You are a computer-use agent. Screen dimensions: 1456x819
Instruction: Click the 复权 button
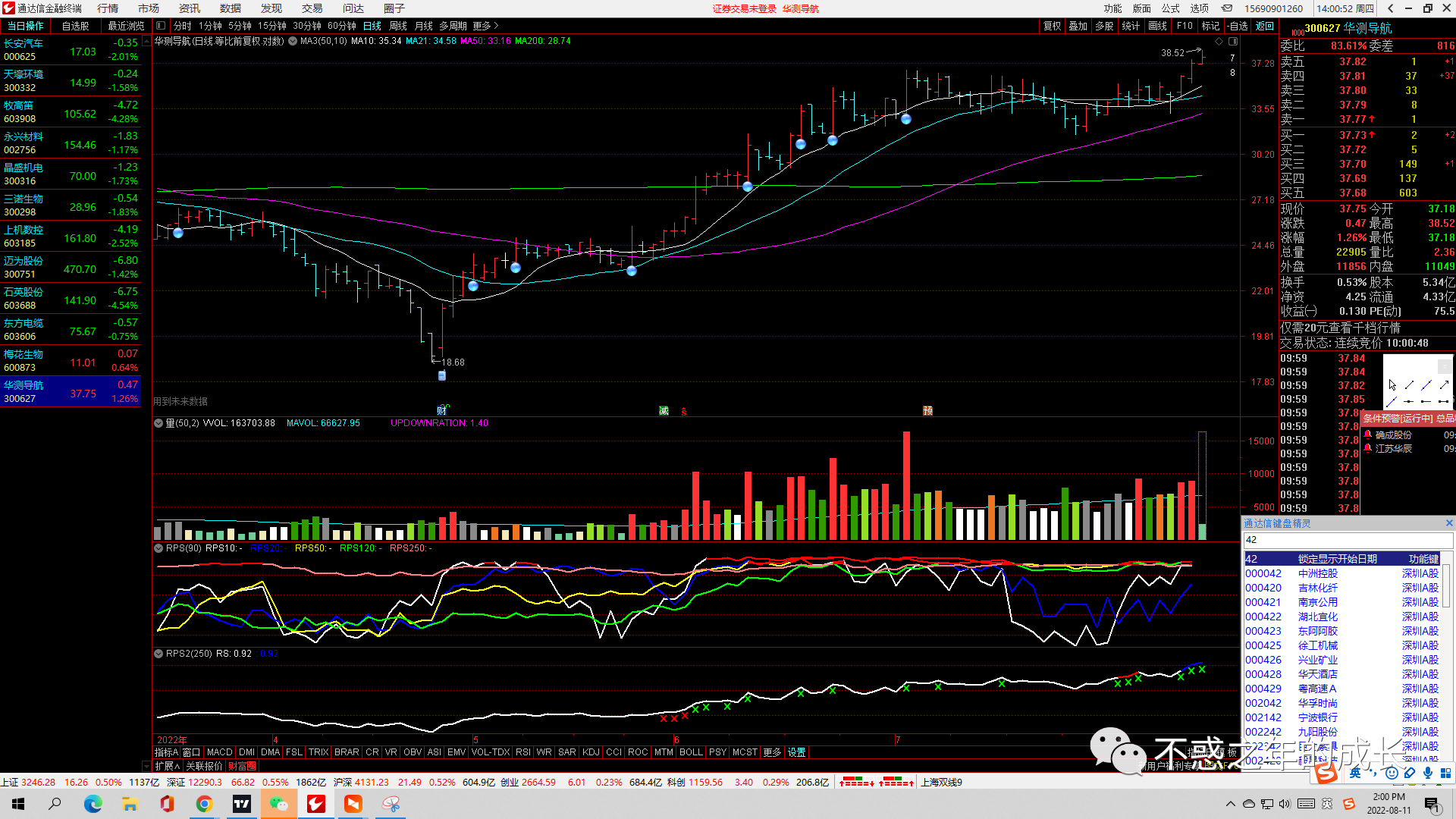(1053, 26)
